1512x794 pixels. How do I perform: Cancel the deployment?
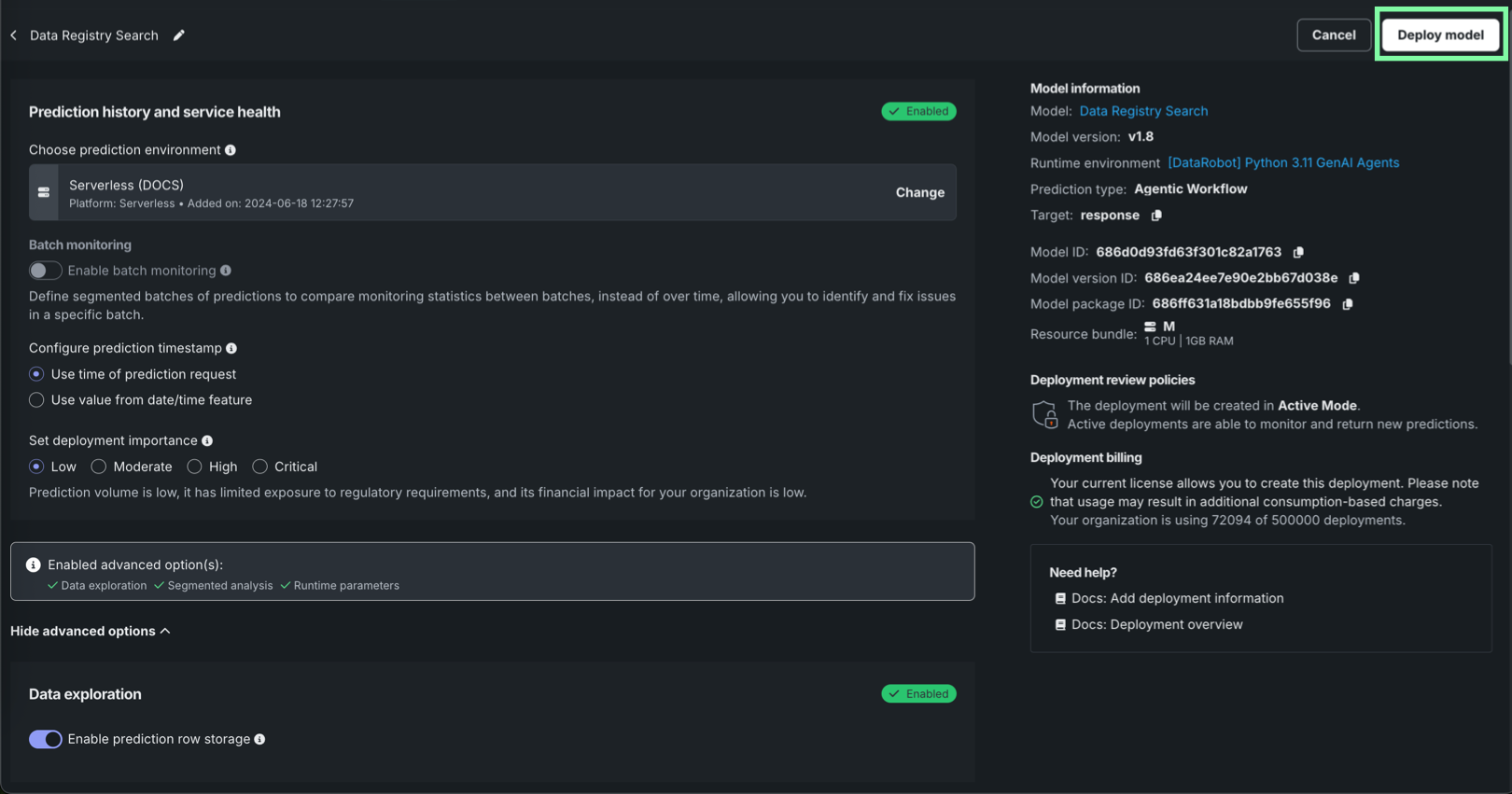1334,35
